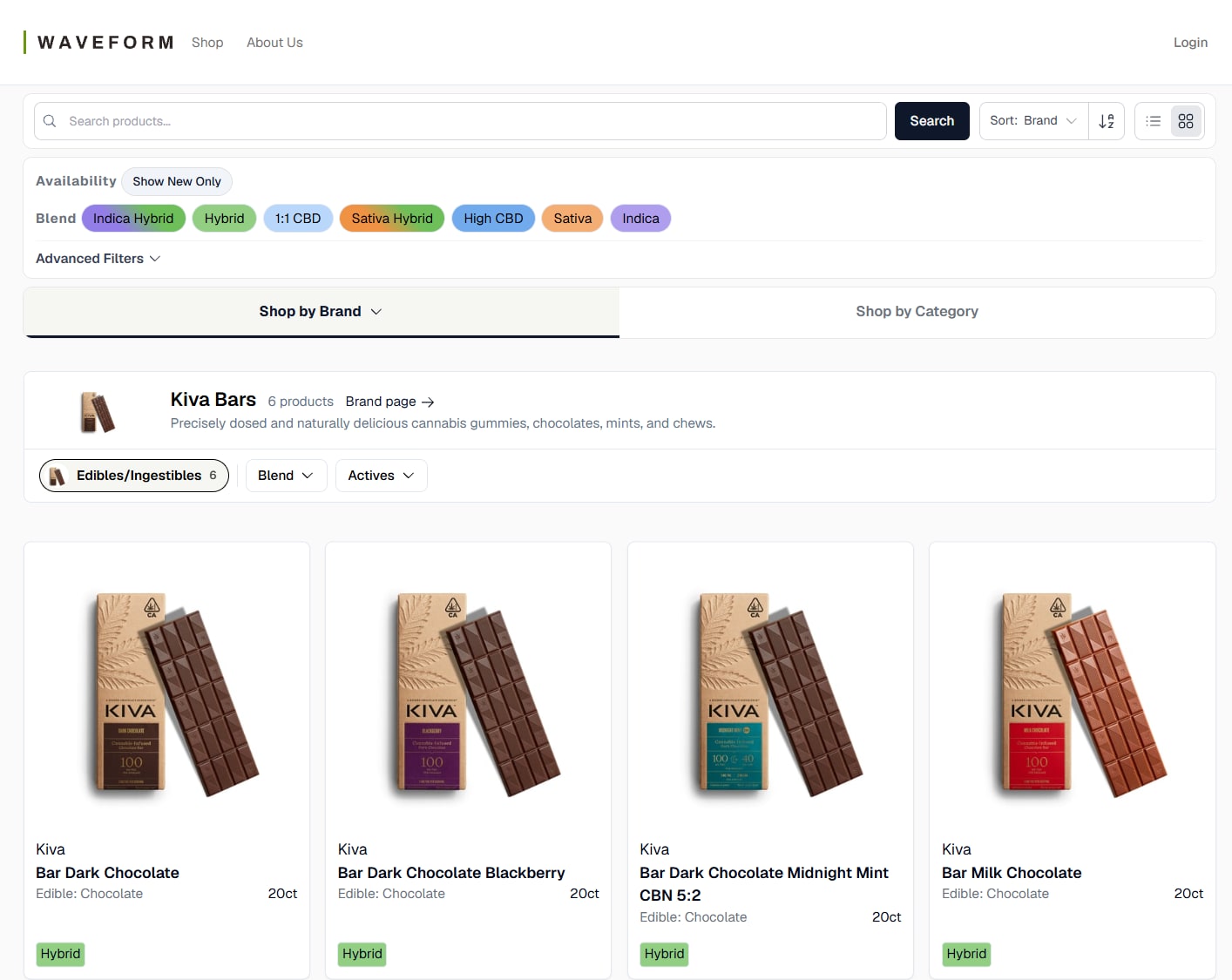Click the sort direction icon
The image size is (1232, 980).
pyautogui.click(x=1107, y=121)
